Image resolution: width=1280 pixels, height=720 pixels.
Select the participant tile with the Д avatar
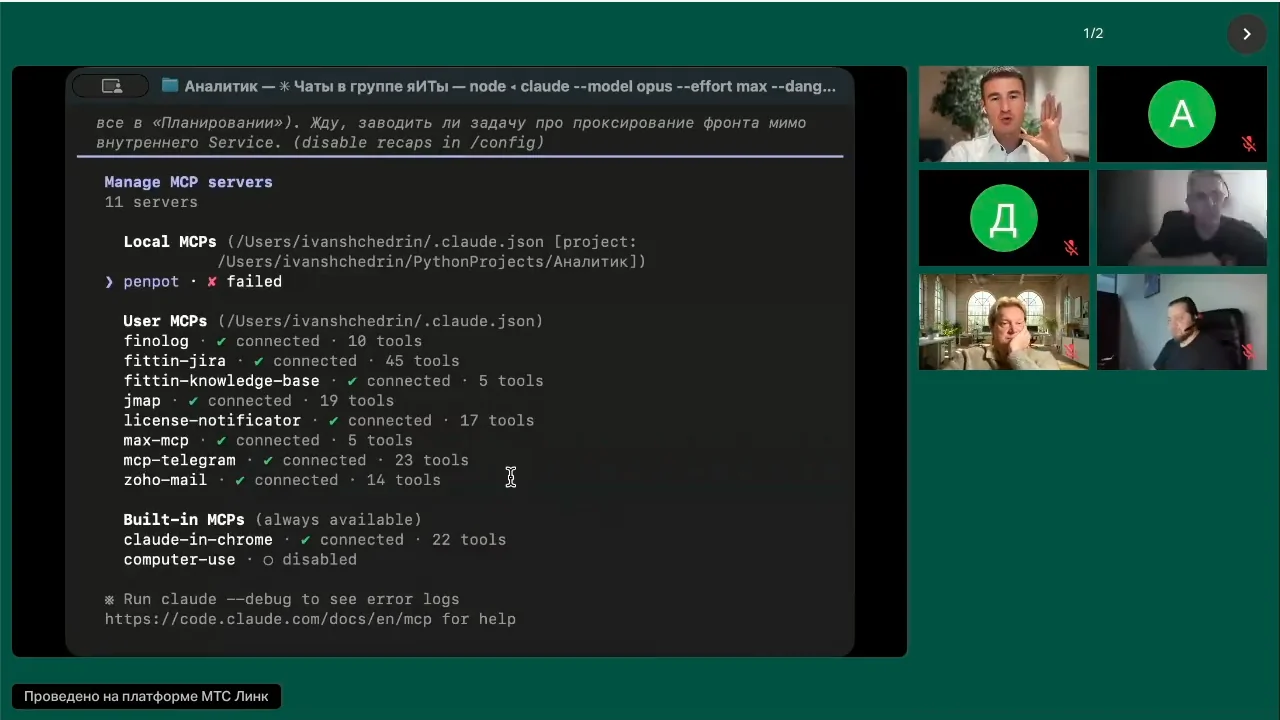tap(1004, 218)
